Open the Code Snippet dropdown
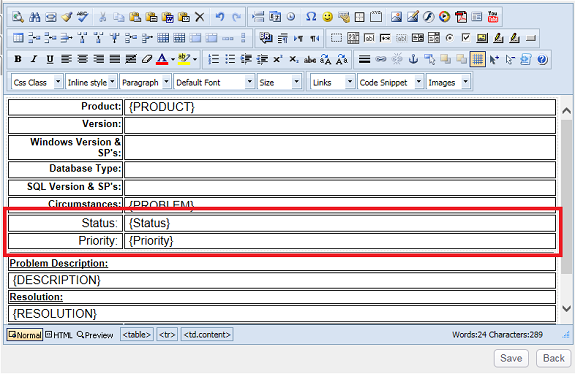This screenshot has width=575, height=374. tap(390, 82)
